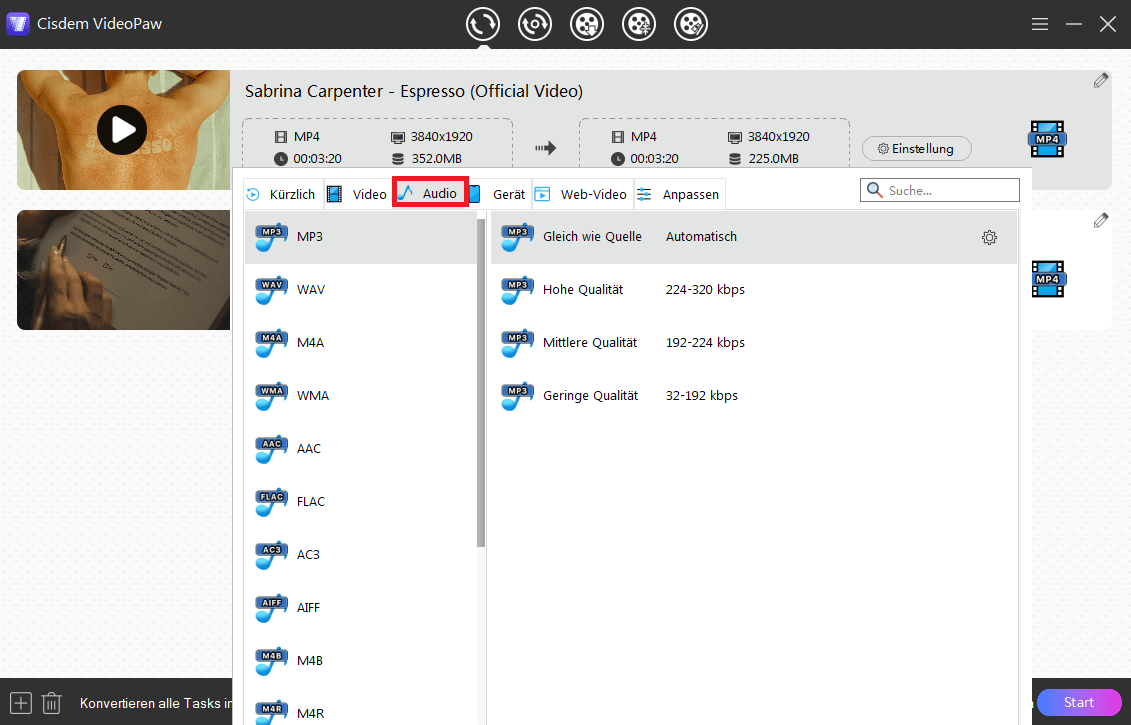This screenshot has width=1131, height=725.
Task: Click the Einstellung button
Action: [916, 149]
